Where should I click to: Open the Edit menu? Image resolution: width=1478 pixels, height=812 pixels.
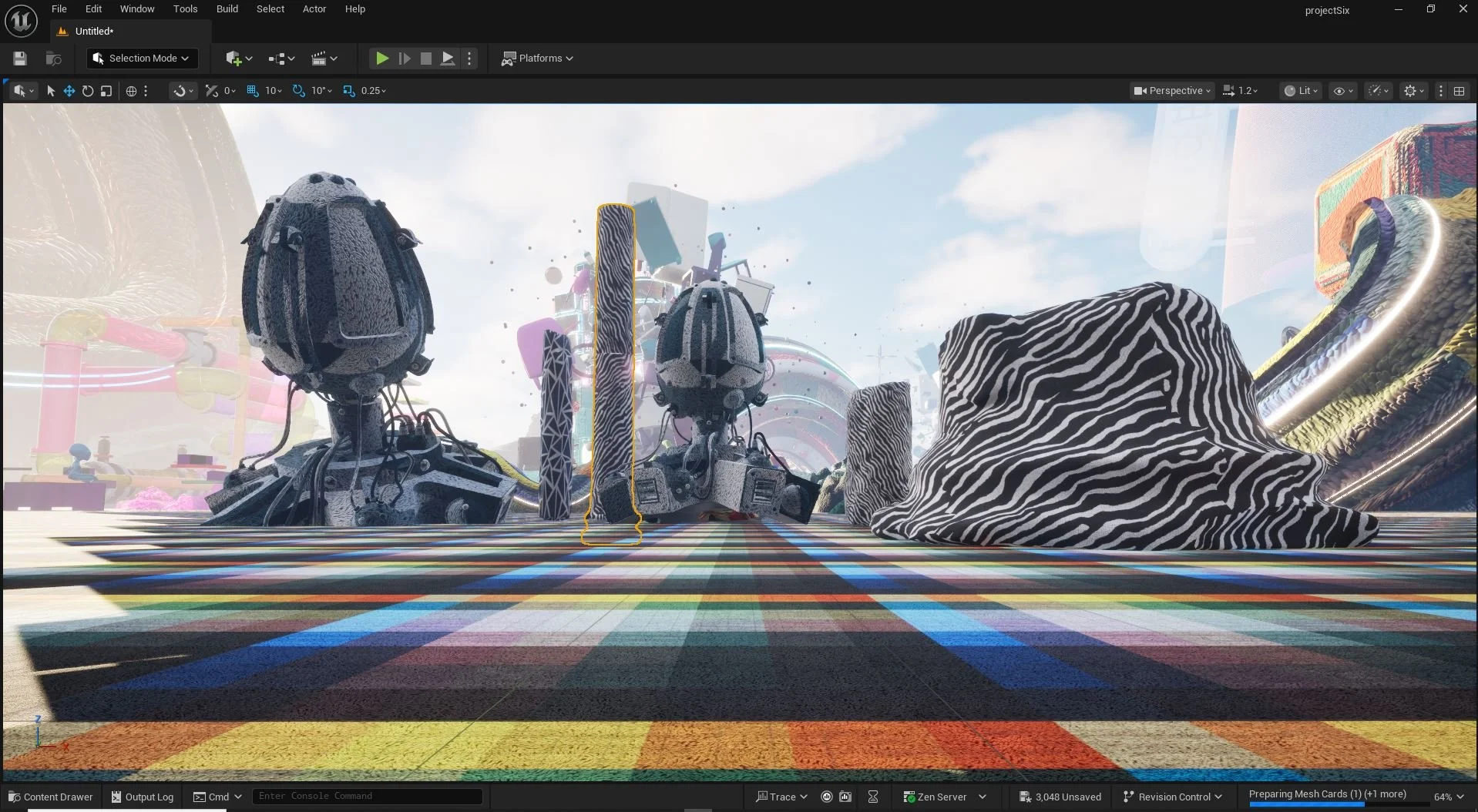coord(93,9)
